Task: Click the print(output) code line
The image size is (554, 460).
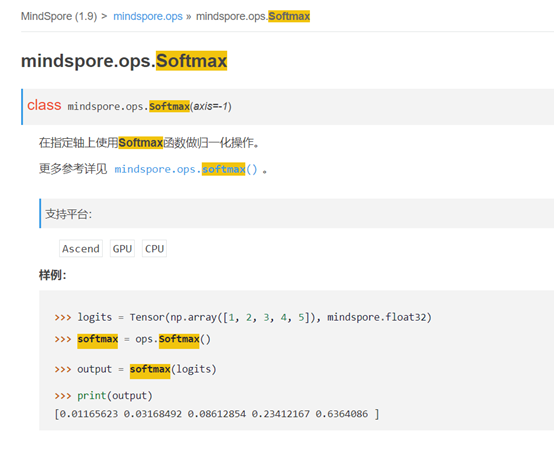Action: [x=103, y=396]
